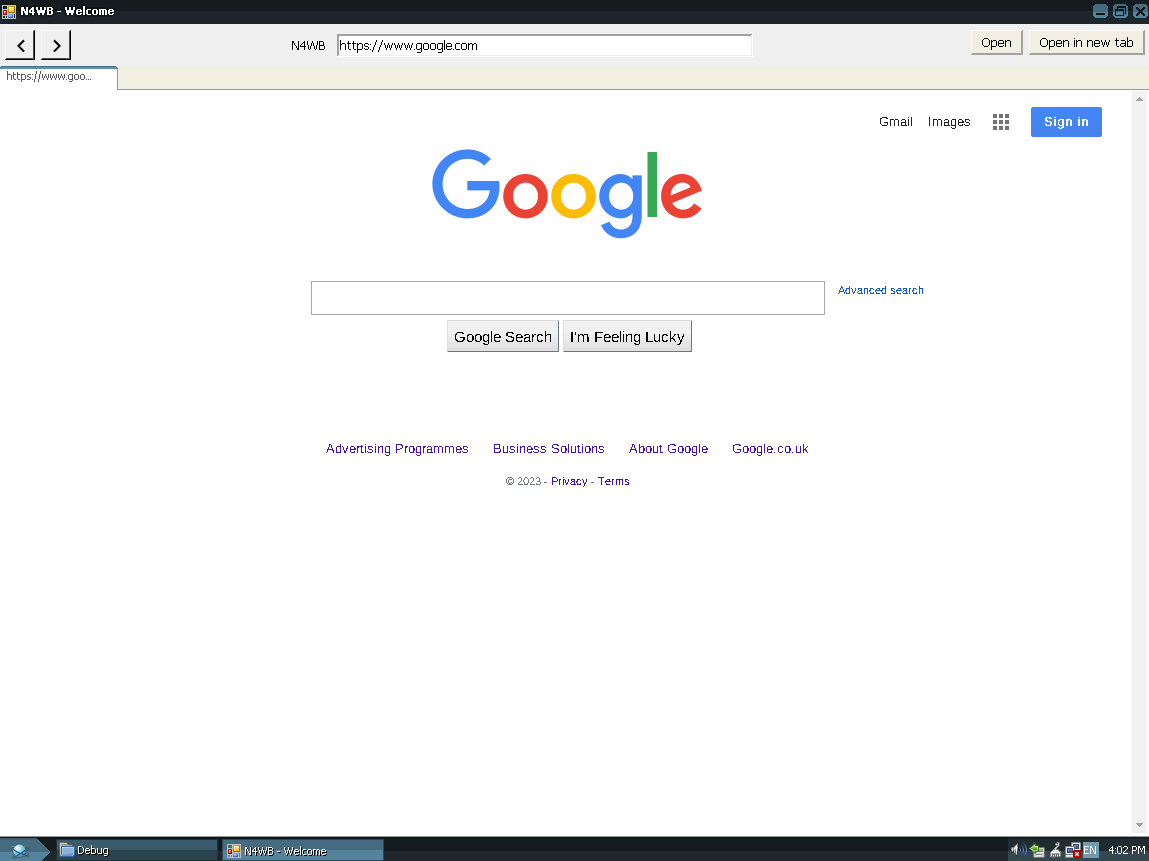
Task: Open the Images link
Action: pyautogui.click(x=949, y=122)
